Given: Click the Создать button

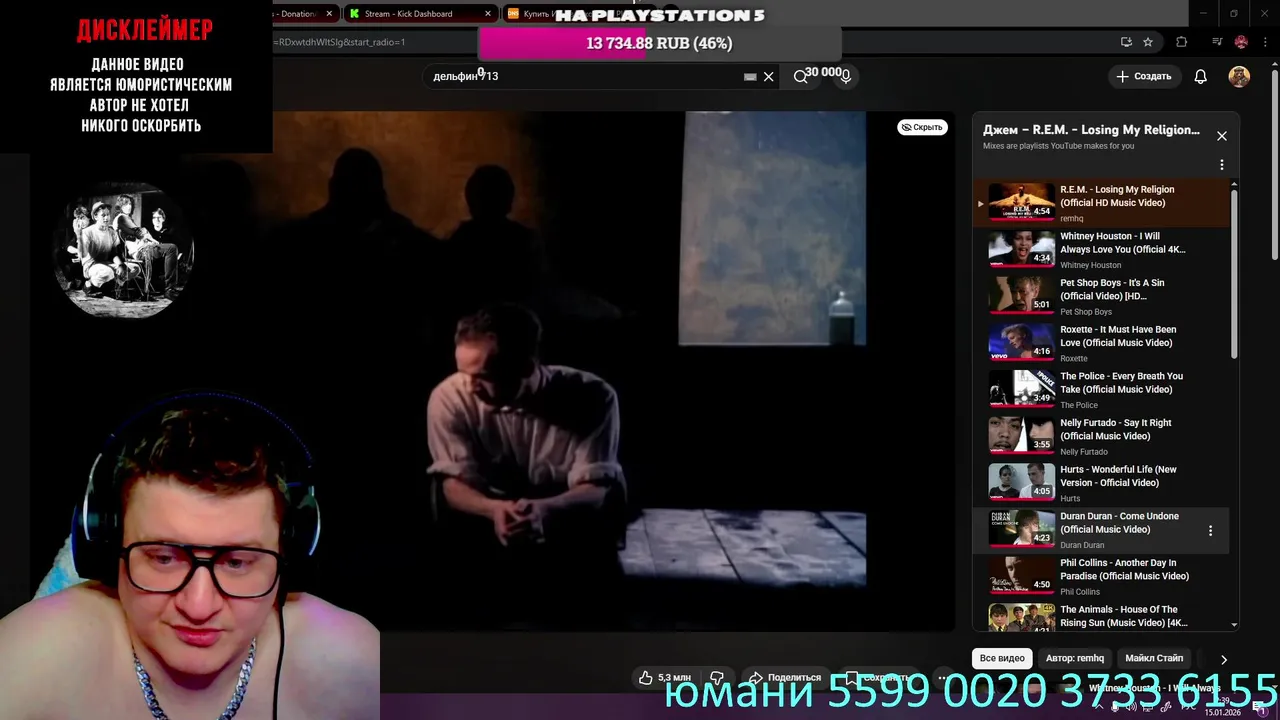Looking at the screenshot, I should tap(1143, 77).
